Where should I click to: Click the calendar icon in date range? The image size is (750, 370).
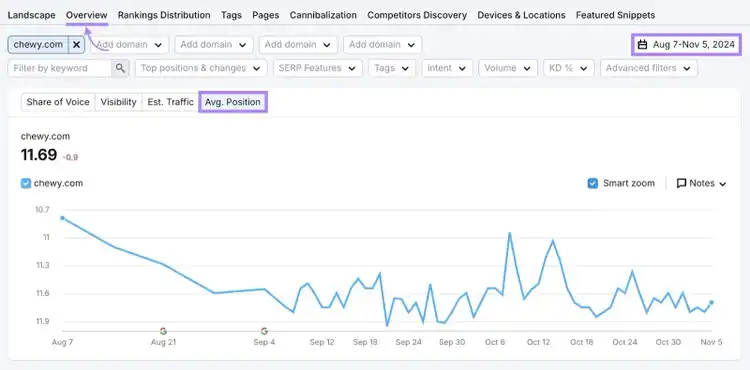coord(643,45)
